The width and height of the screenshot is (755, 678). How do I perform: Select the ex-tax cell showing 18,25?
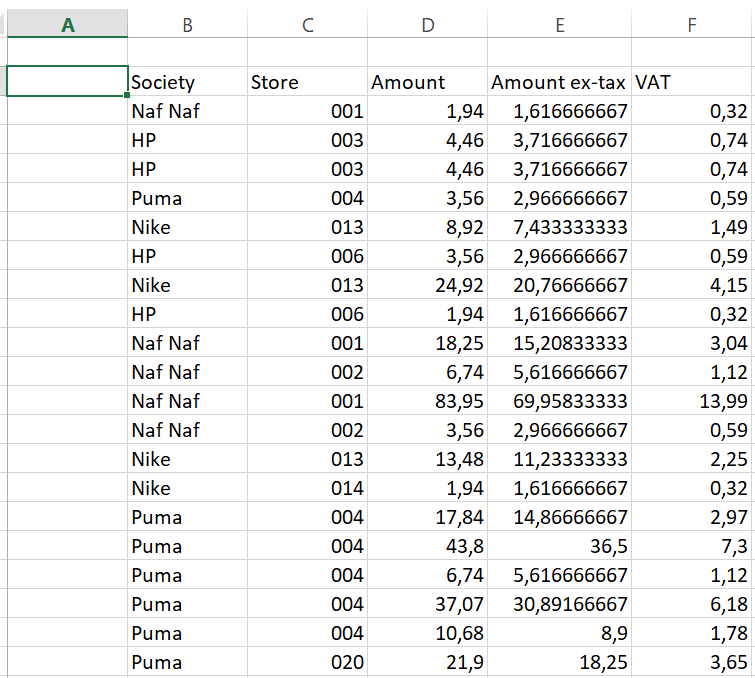pyautogui.click(x=559, y=662)
